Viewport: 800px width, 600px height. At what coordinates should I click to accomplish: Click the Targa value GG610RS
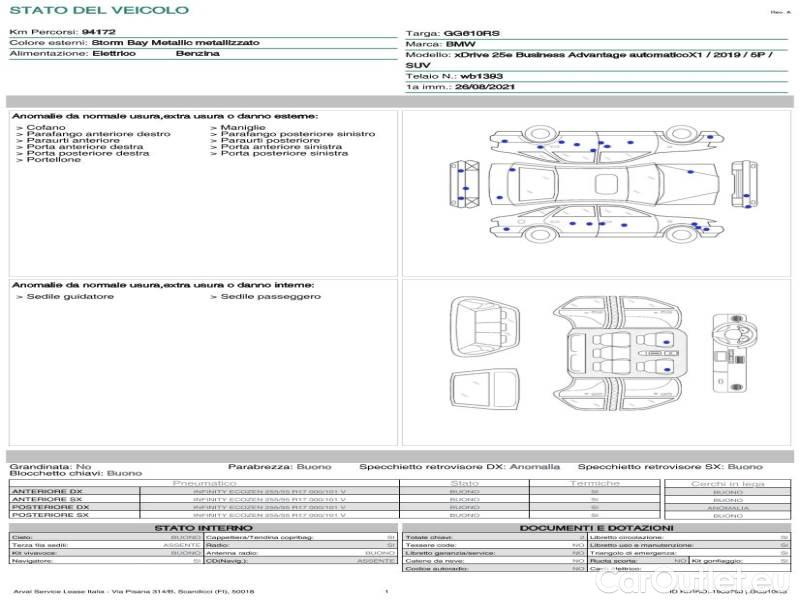[466, 33]
